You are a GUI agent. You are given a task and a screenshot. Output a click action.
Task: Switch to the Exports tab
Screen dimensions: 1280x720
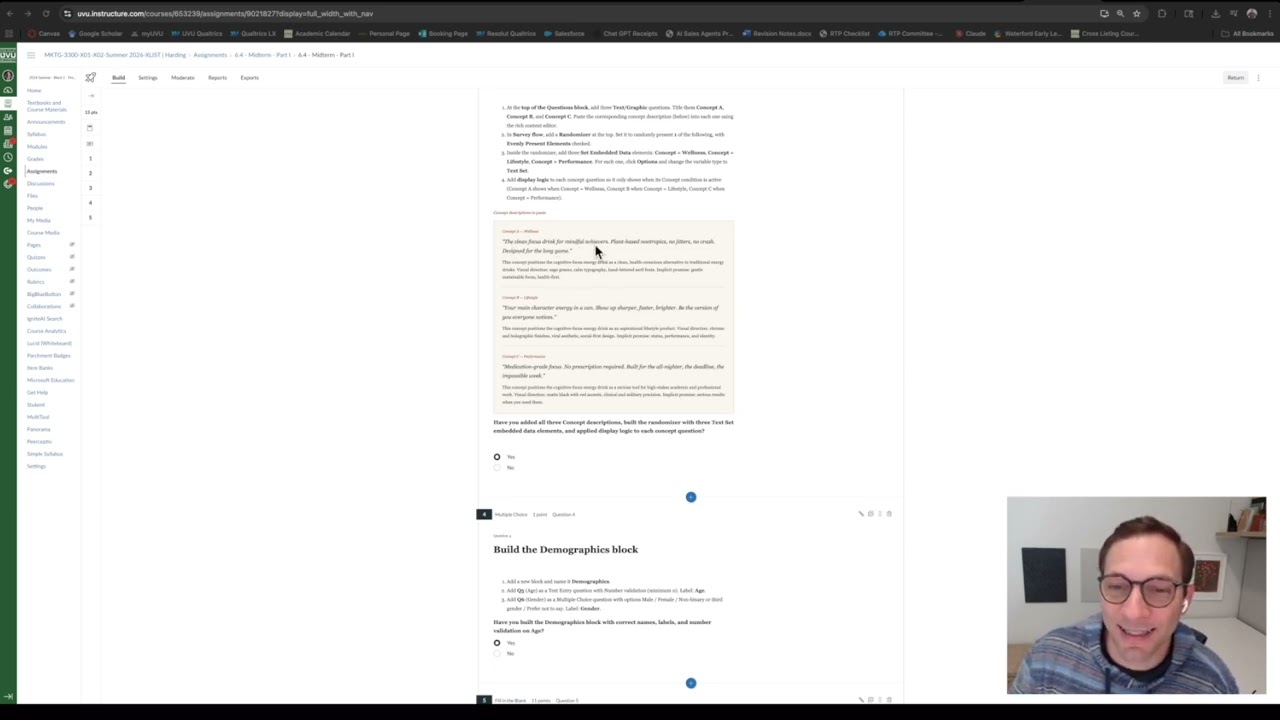[249, 77]
